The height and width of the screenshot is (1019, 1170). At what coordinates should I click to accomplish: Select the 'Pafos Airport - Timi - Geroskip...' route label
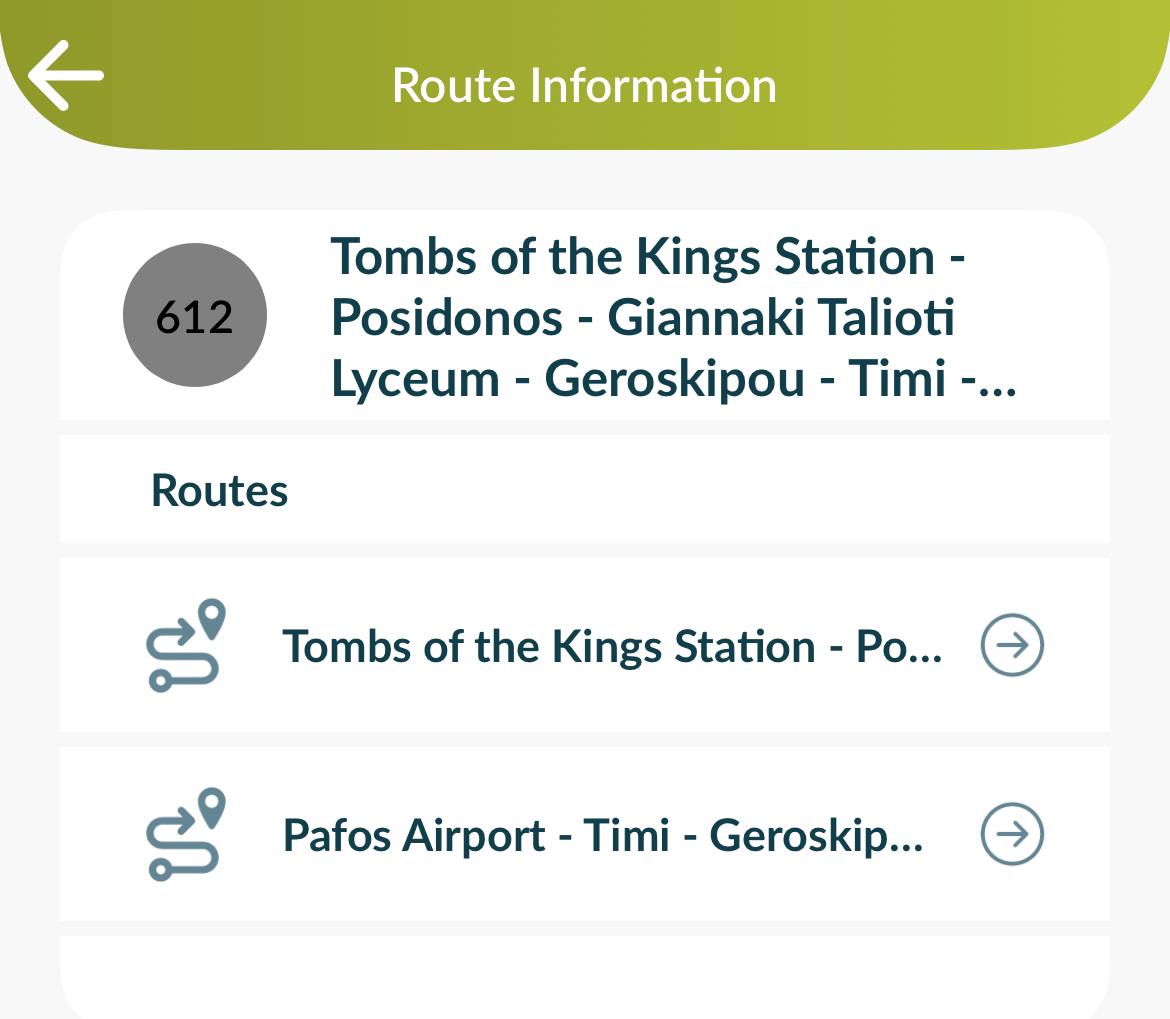pos(603,835)
